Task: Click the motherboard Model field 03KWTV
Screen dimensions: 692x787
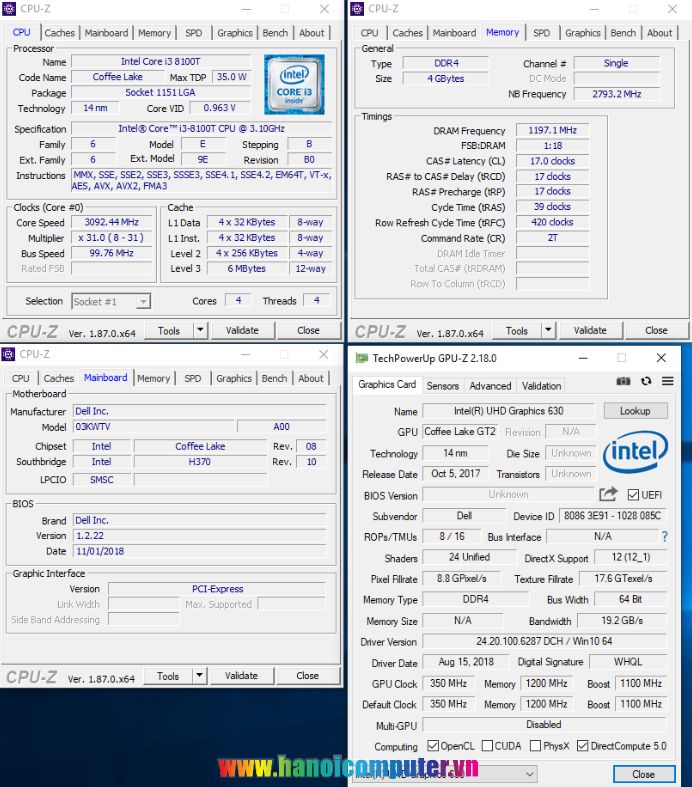Action: [154, 427]
